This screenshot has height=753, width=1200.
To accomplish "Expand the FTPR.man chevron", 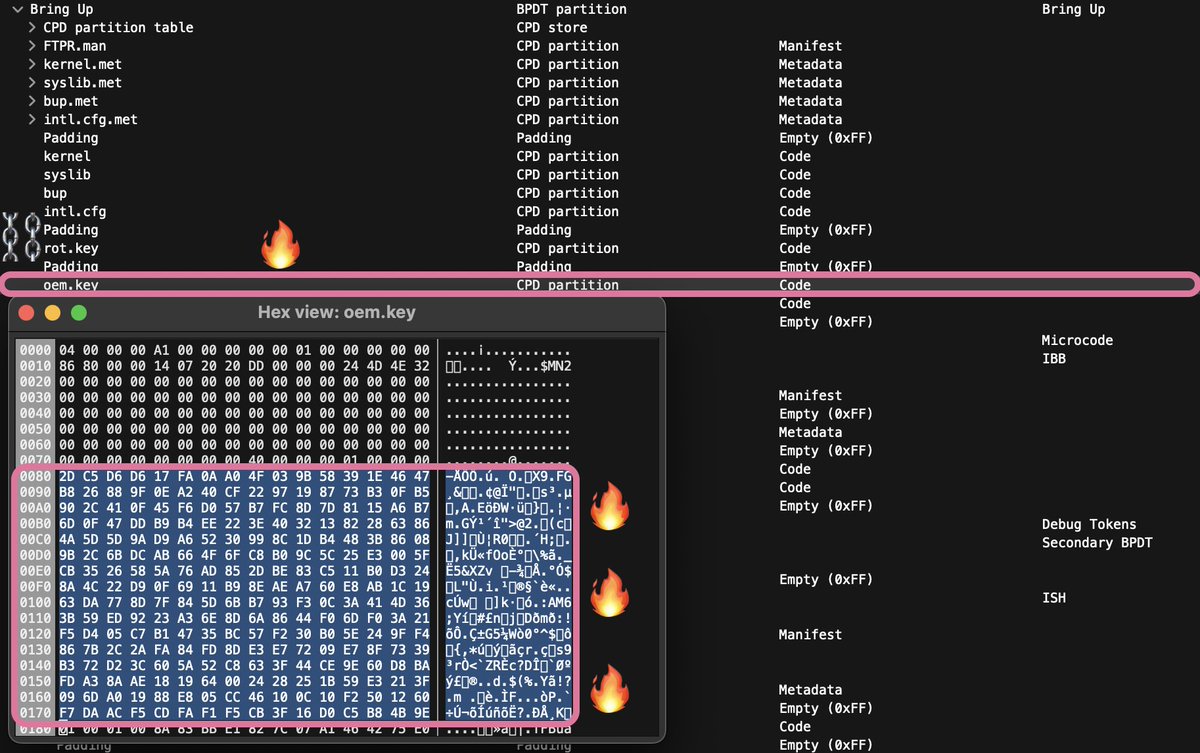I will pyautogui.click(x=32, y=46).
